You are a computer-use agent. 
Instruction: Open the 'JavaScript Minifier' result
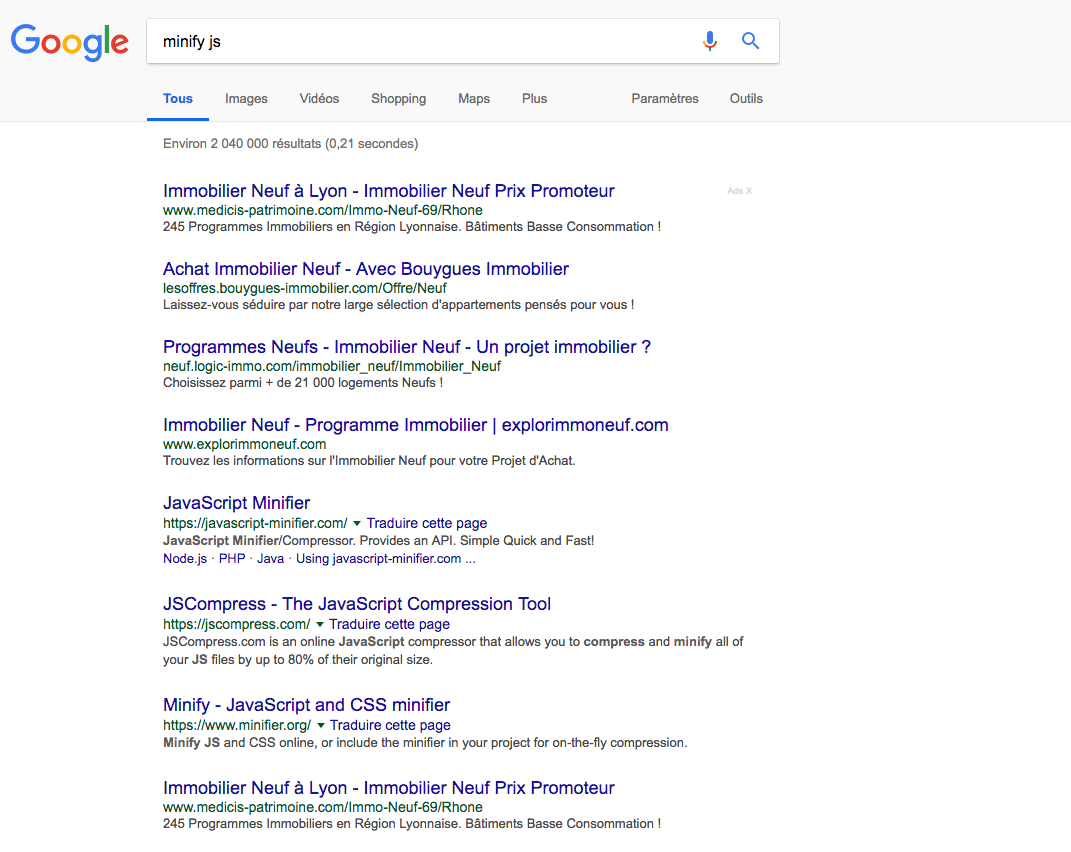[236, 502]
